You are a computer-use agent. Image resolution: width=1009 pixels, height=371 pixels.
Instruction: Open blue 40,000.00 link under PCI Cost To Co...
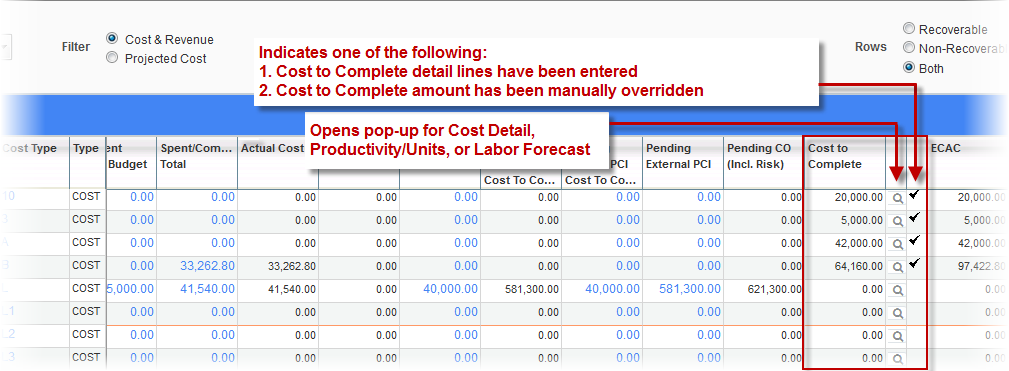point(613,289)
